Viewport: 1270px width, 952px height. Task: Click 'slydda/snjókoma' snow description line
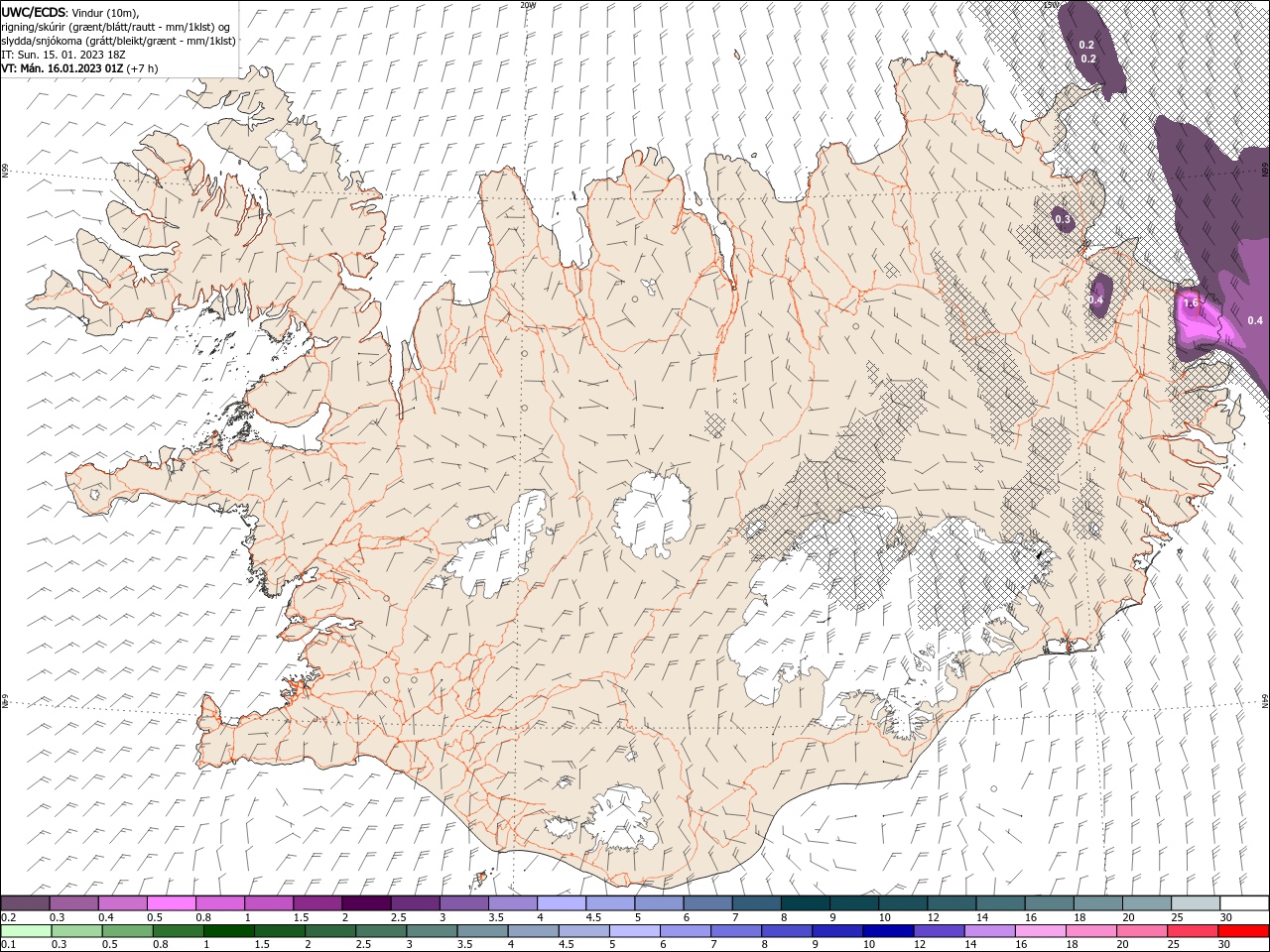(118, 41)
